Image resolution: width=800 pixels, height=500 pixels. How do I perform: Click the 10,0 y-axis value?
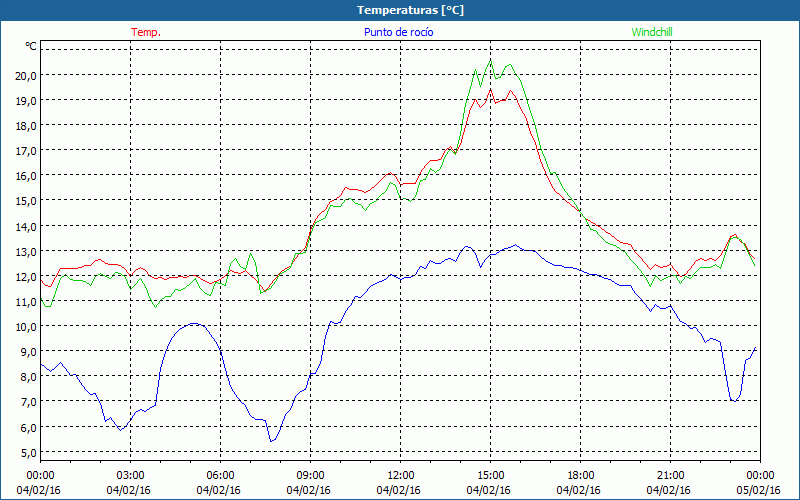pyautogui.click(x=27, y=327)
